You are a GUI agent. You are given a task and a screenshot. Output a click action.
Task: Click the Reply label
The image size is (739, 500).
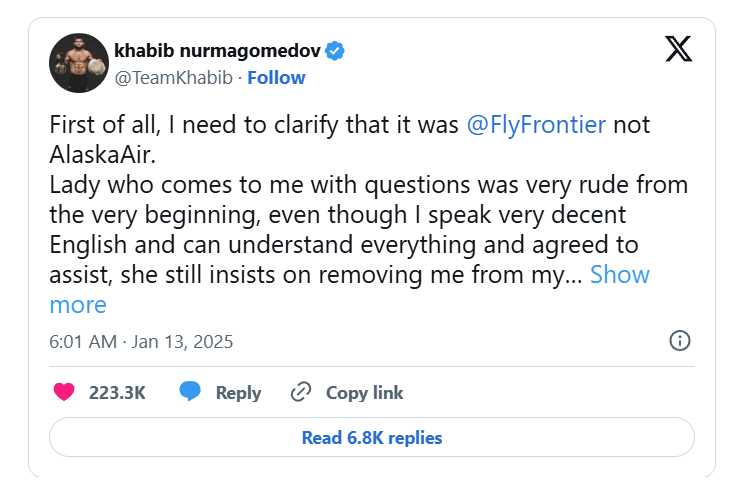pyautogui.click(x=238, y=393)
